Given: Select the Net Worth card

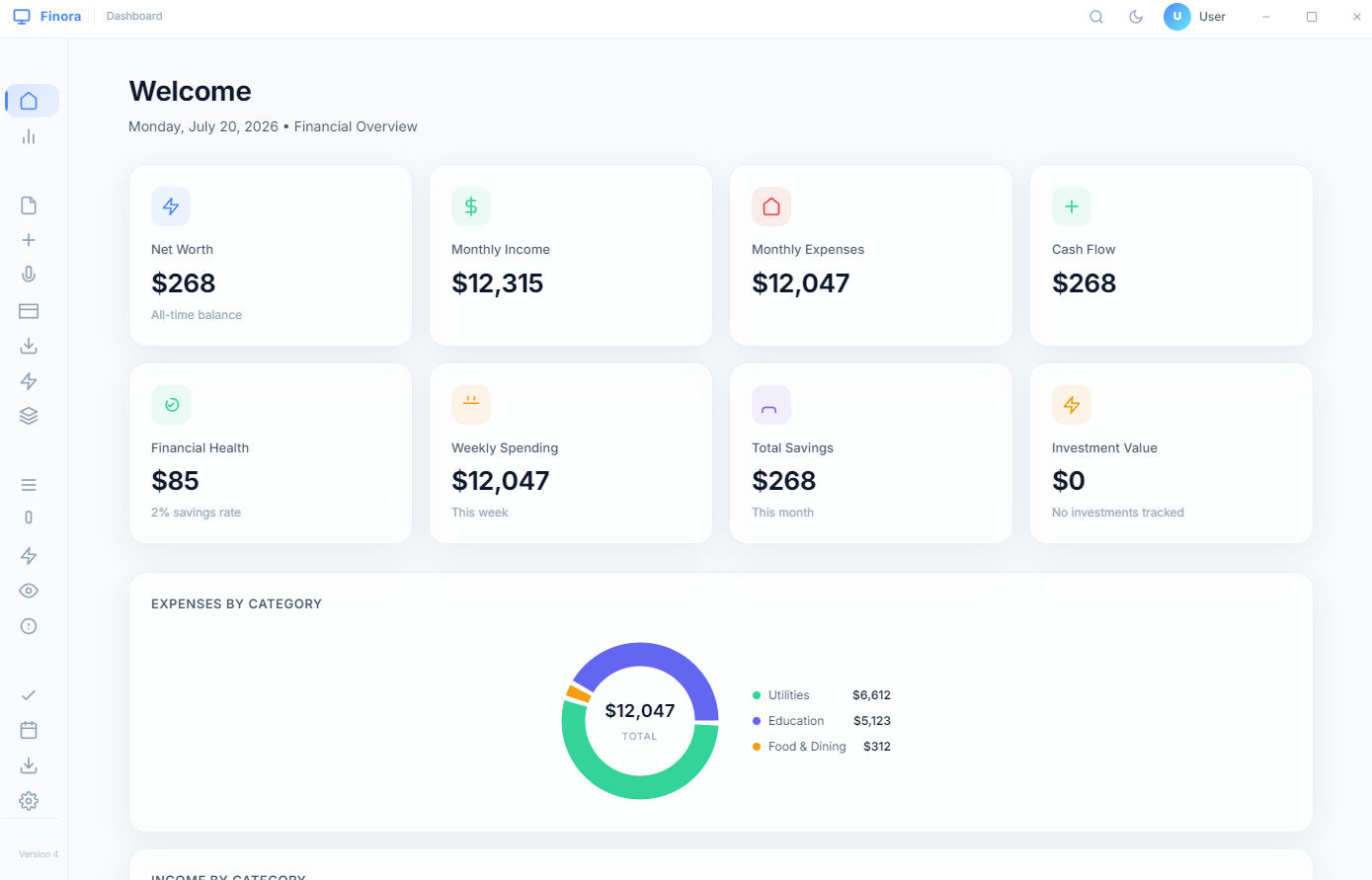Looking at the screenshot, I should (x=271, y=255).
